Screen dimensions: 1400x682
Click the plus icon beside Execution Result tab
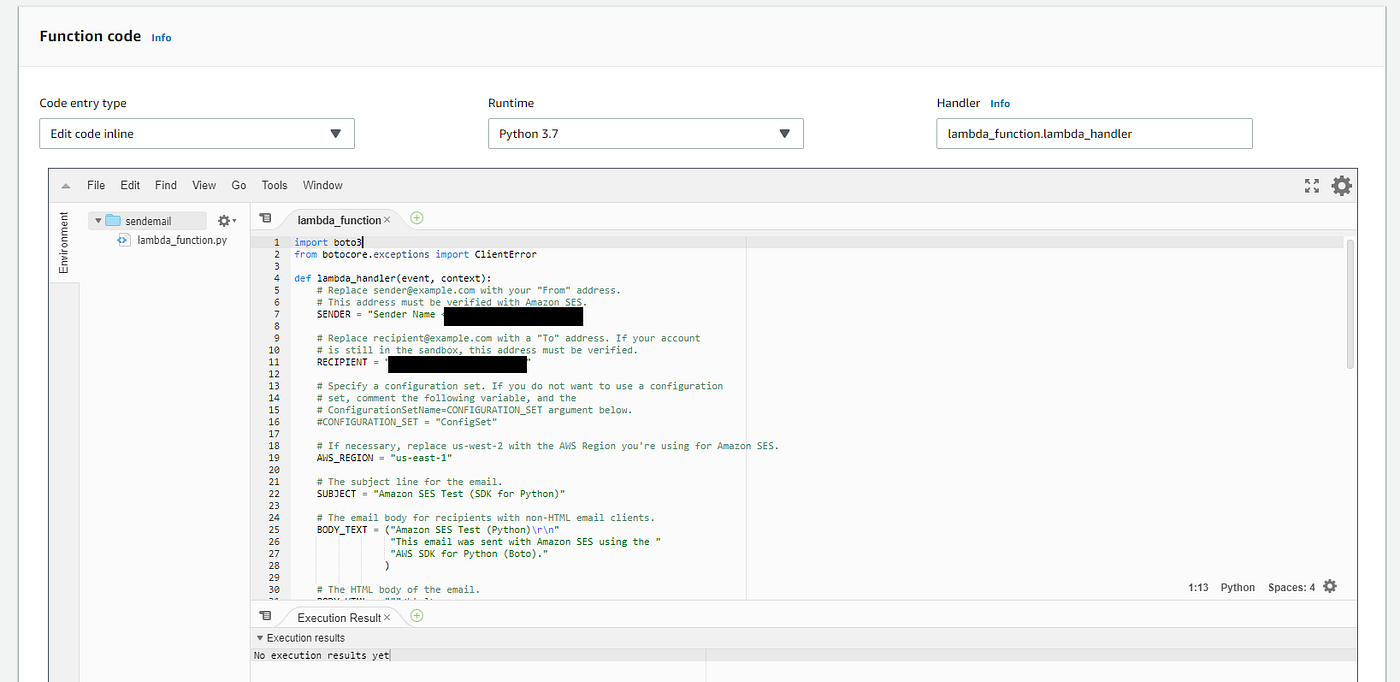tap(416, 617)
